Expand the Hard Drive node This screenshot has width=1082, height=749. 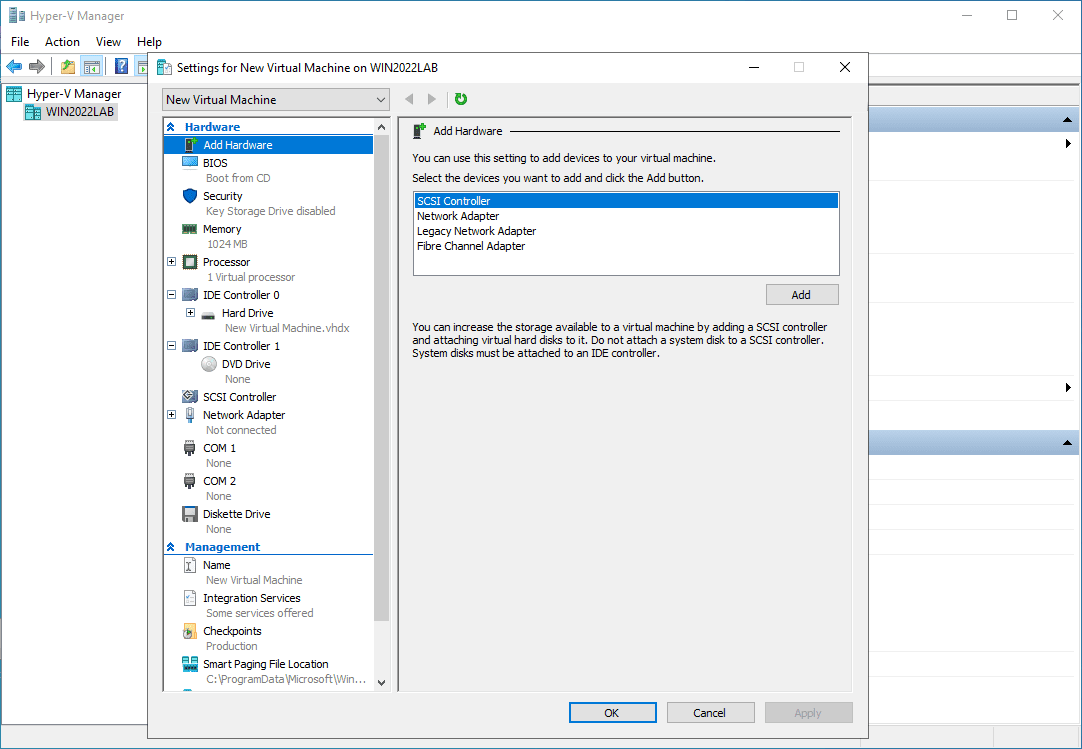190,313
